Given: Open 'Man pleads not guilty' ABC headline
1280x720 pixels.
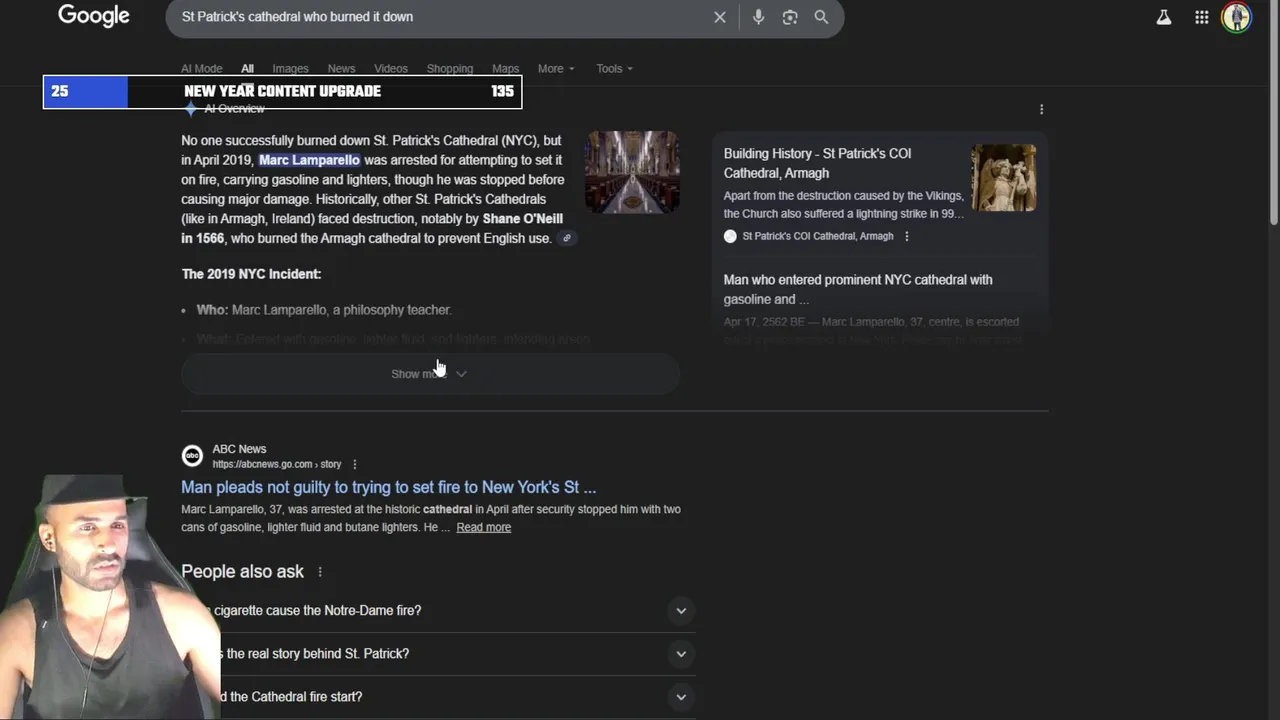Looking at the screenshot, I should point(388,487).
